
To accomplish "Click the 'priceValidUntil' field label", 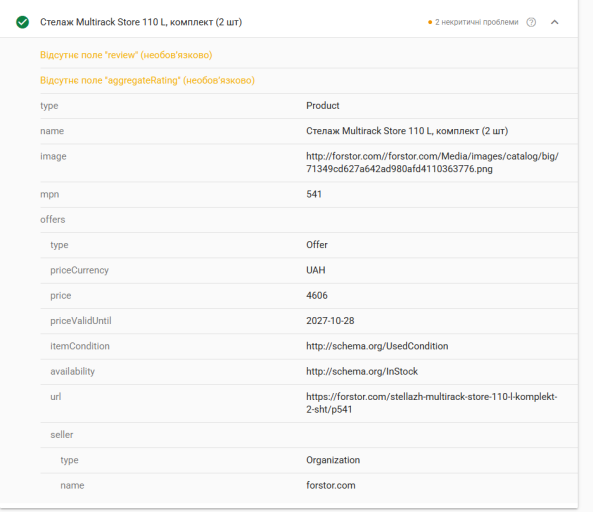I will click(x=81, y=321).
